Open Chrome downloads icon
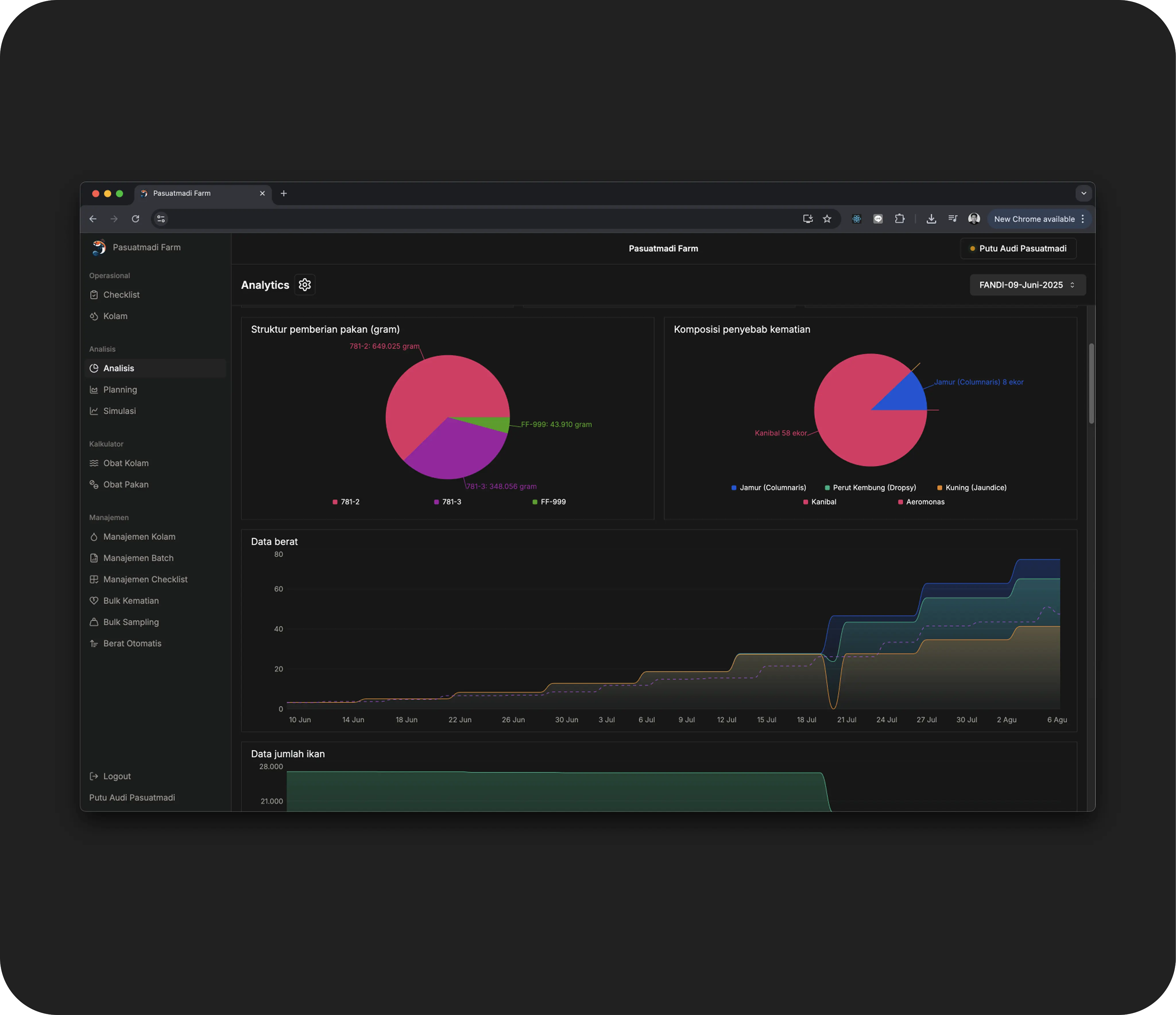This screenshot has height=1015, width=1176. click(931, 219)
